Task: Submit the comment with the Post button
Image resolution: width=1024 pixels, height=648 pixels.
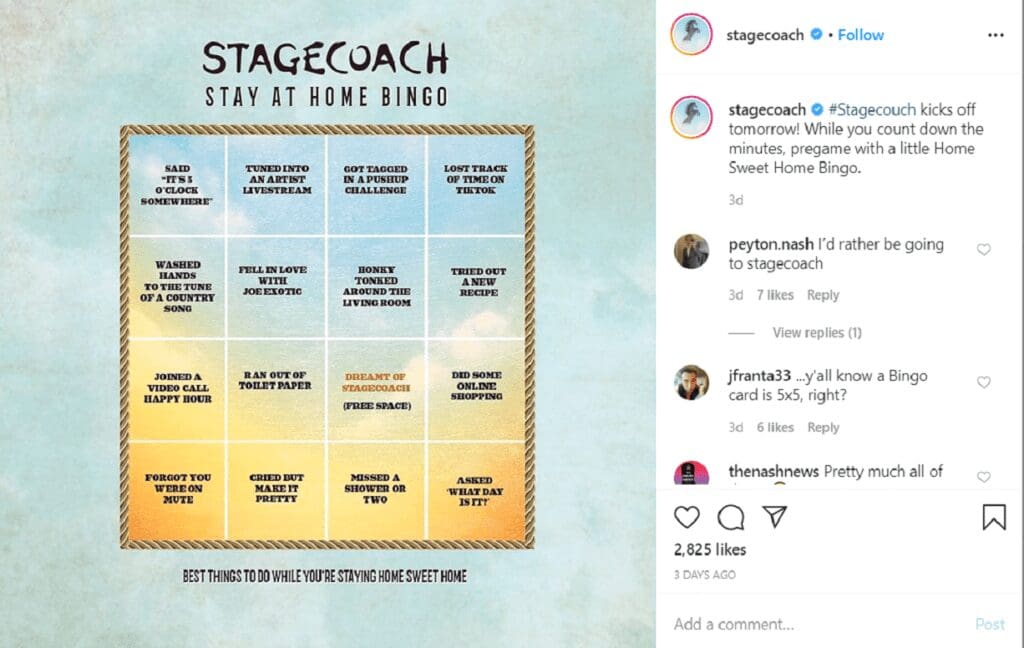Action: coord(989,624)
